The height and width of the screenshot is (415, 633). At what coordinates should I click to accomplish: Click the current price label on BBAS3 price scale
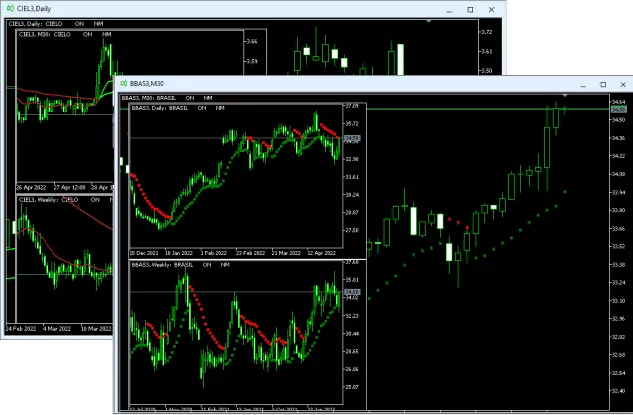click(618, 109)
